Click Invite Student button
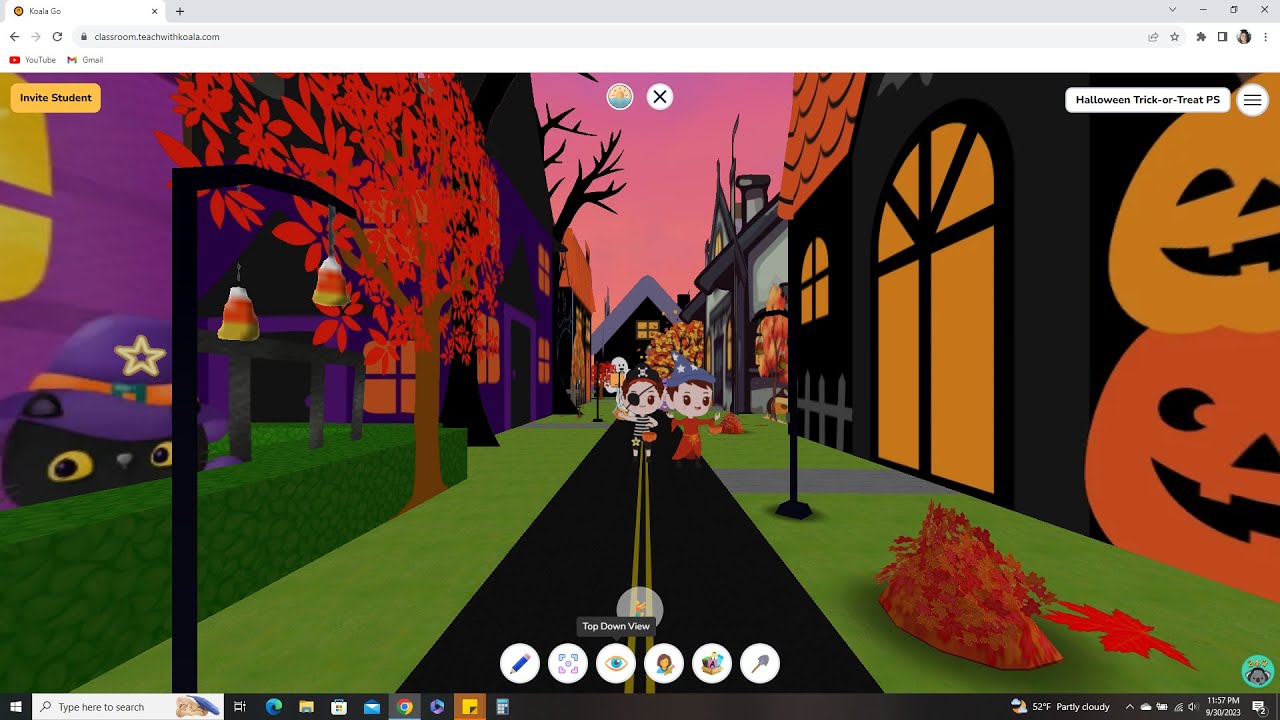1280x720 pixels. click(x=56, y=98)
